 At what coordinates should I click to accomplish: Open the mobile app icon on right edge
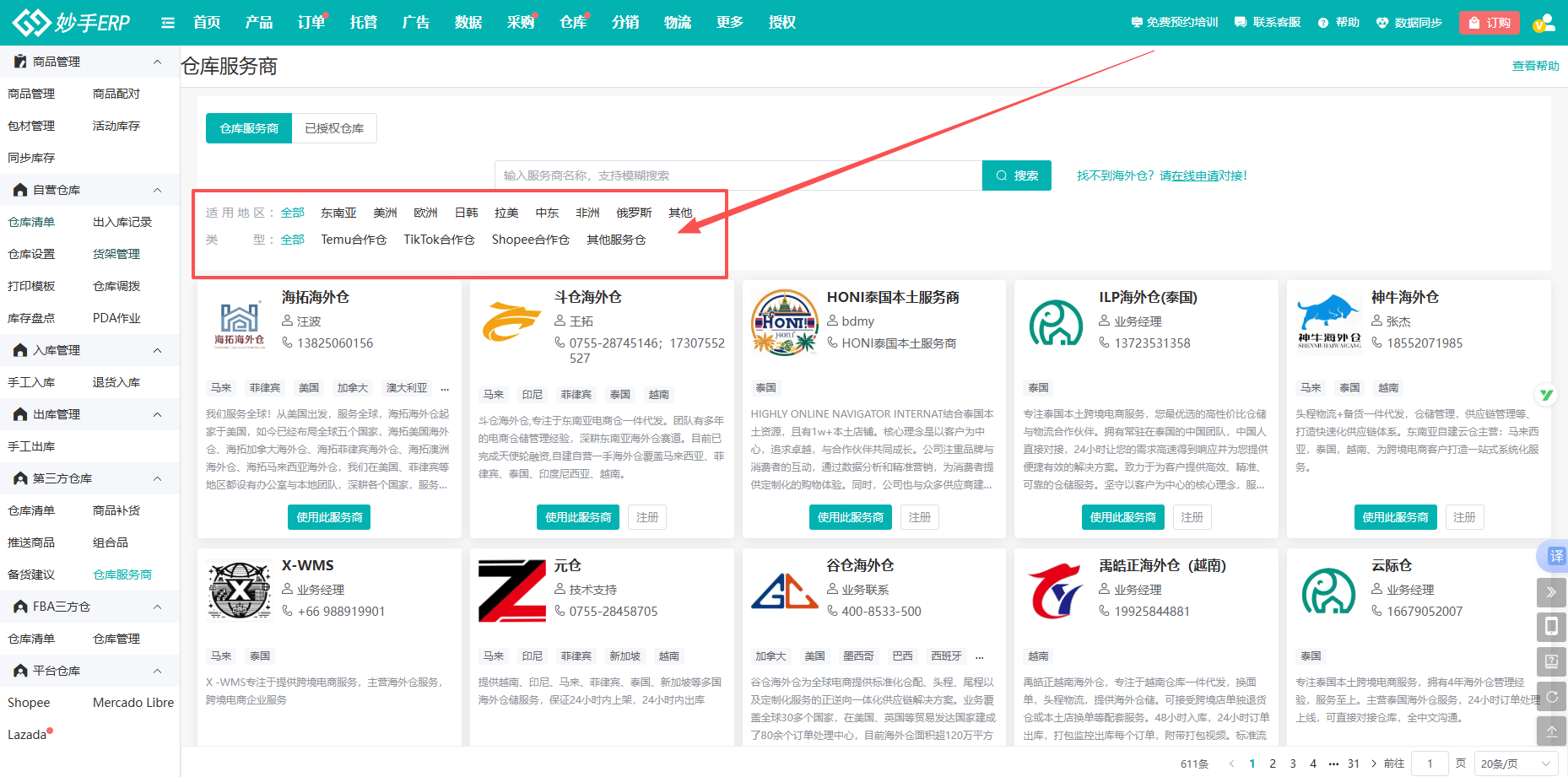tap(1551, 627)
